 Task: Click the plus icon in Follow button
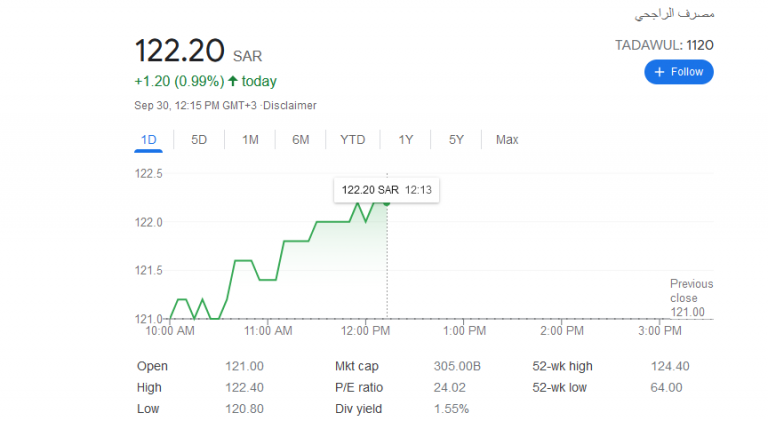[x=659, y=72]
